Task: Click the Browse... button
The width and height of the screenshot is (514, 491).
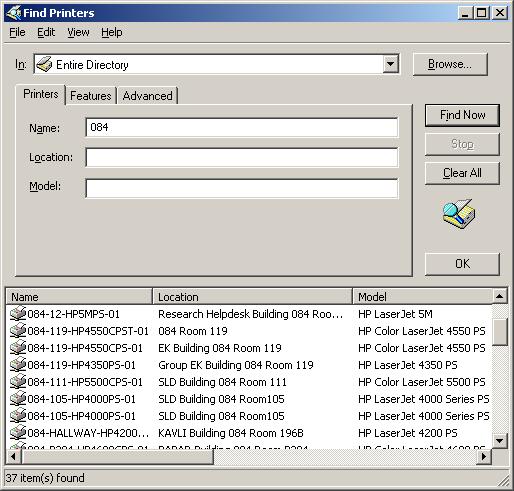Action: (450, 64)
